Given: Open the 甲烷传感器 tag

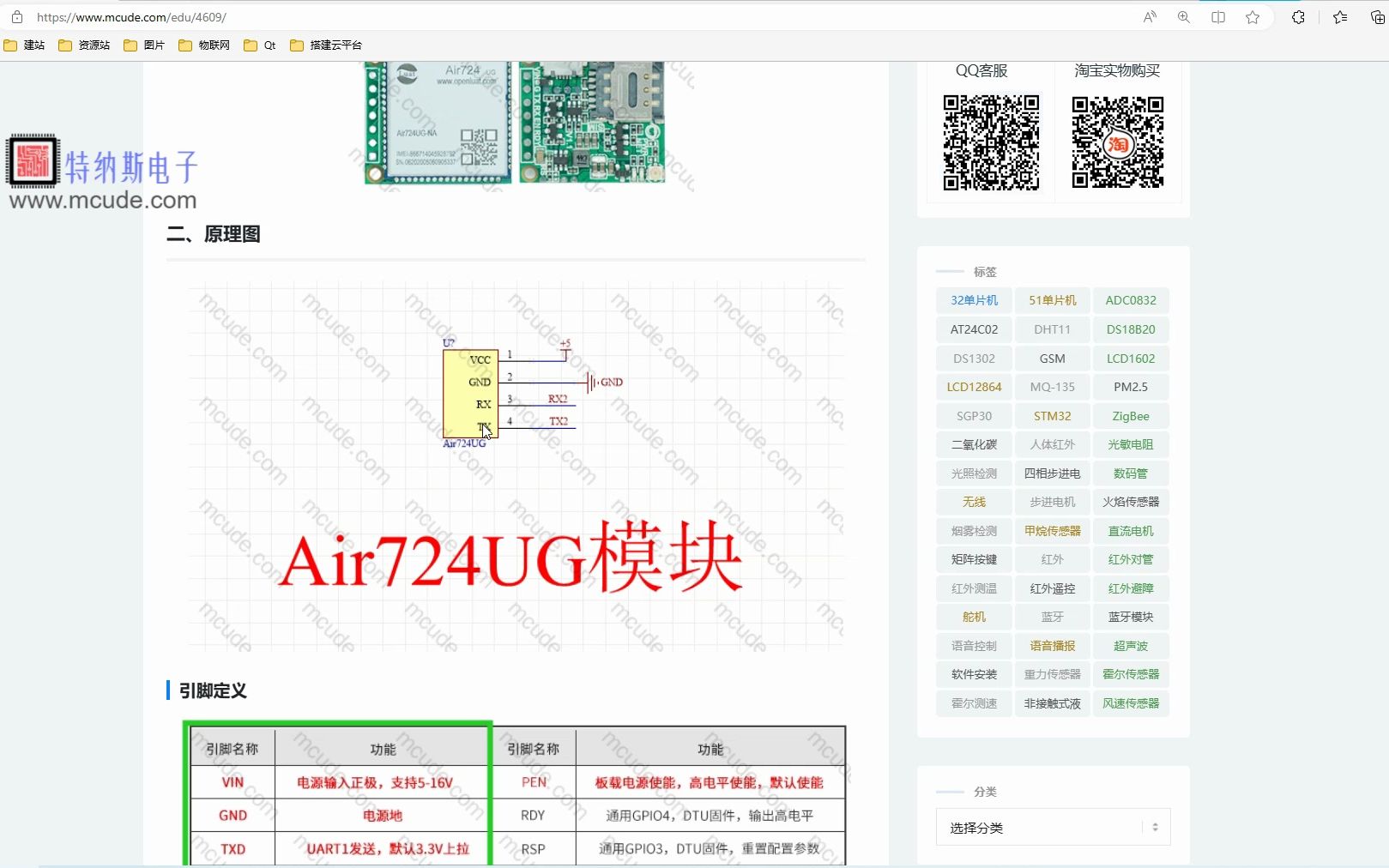Looking at the screenshot, I should pos(1053,531).
